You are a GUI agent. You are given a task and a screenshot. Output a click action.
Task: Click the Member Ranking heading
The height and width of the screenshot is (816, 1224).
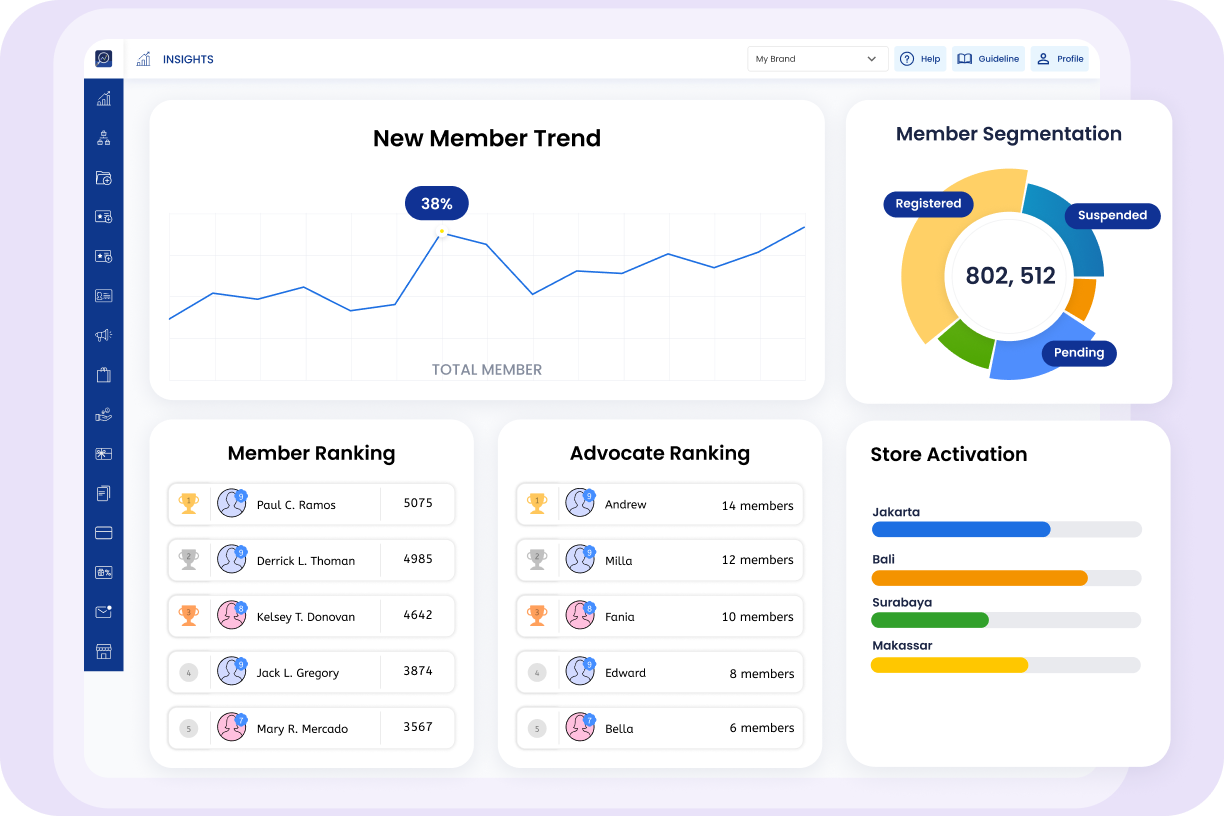click(x=312, y=454)
